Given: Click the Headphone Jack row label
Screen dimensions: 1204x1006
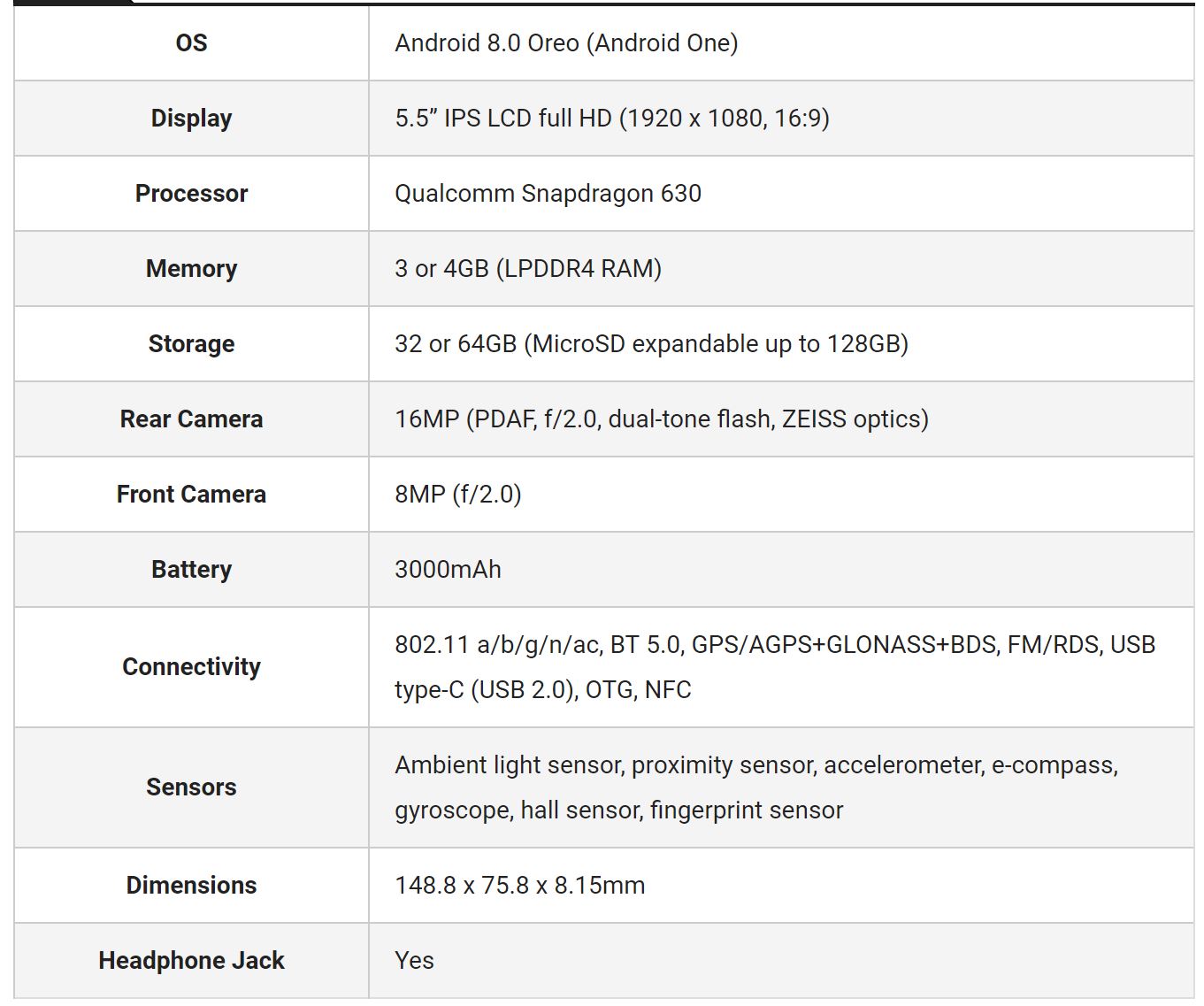Looking at the screenshot, I should click(x=191, y=960).
